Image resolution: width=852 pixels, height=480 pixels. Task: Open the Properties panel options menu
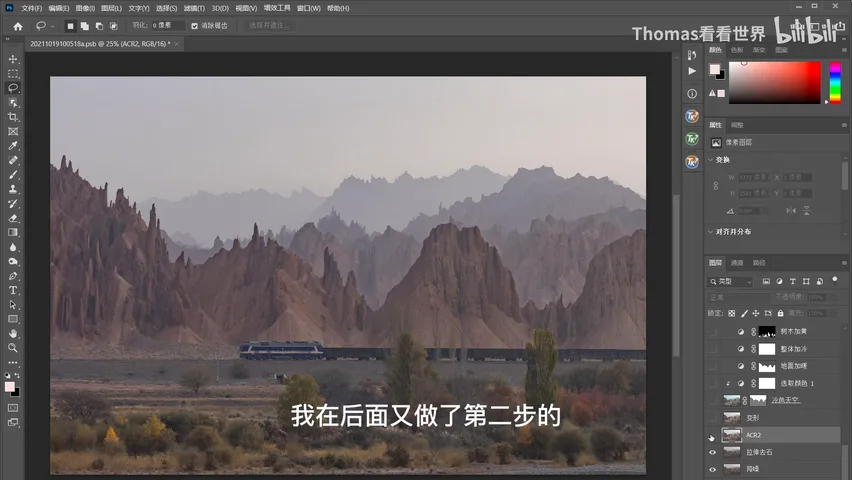[844, 125]
